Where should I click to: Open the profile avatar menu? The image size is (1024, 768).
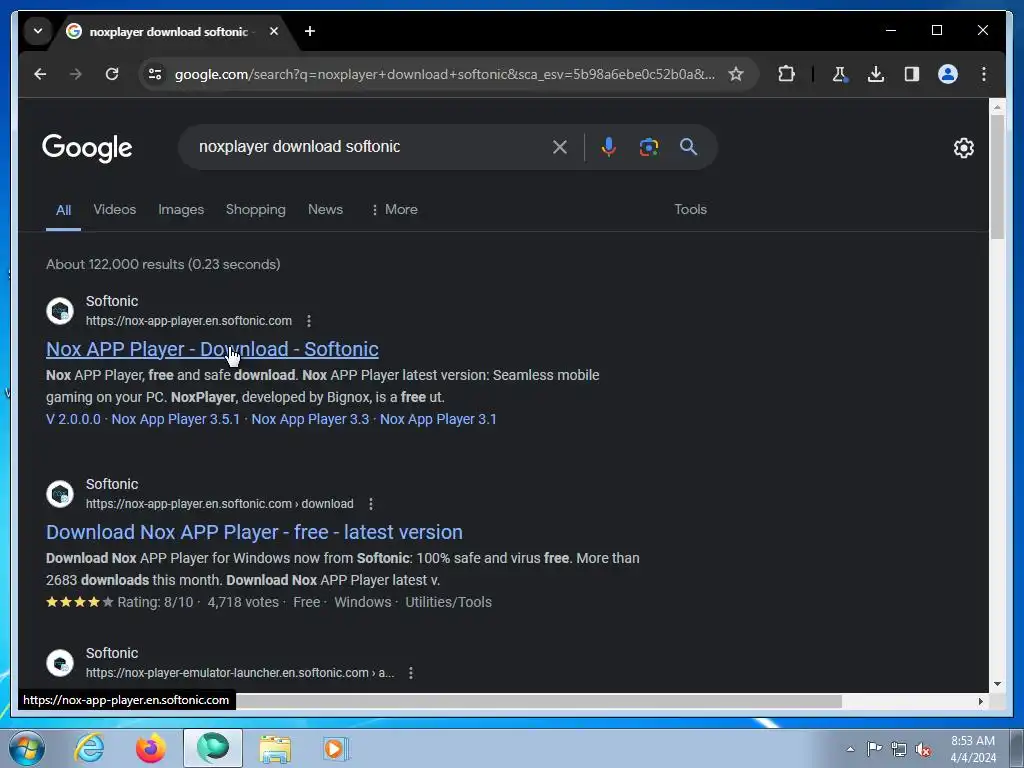[948, 74]
